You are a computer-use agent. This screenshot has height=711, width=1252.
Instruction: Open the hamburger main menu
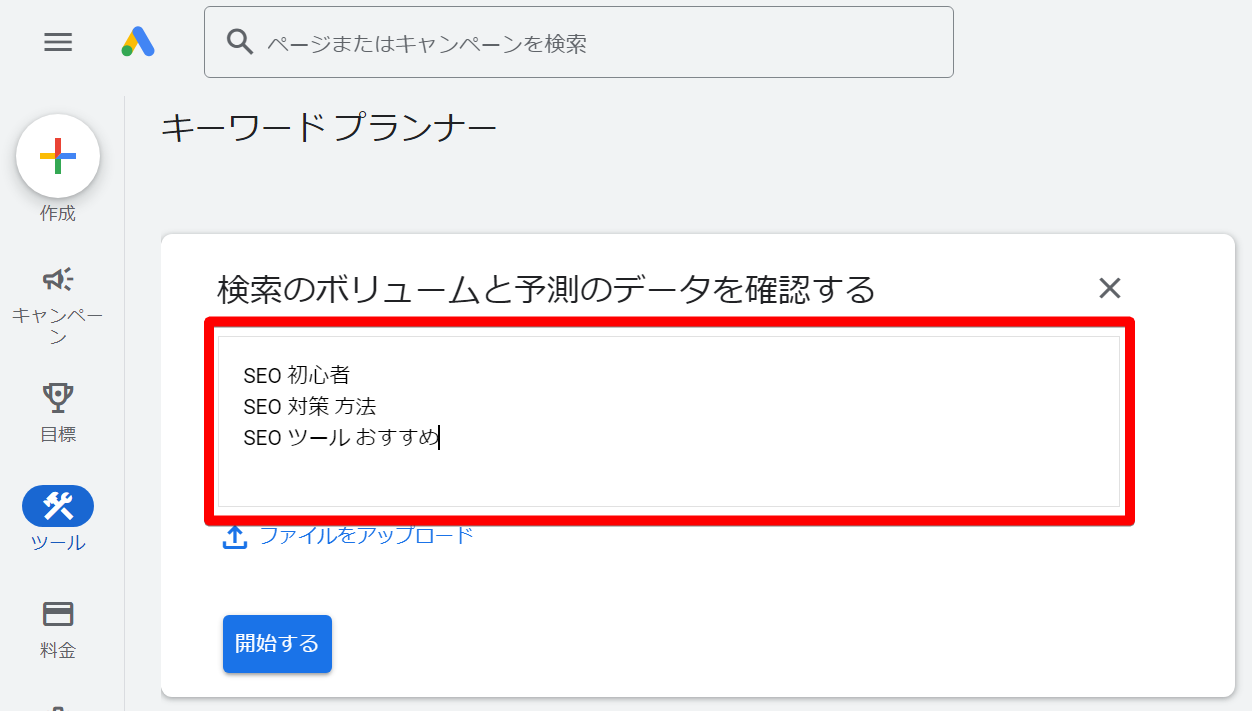click(58, 42)
